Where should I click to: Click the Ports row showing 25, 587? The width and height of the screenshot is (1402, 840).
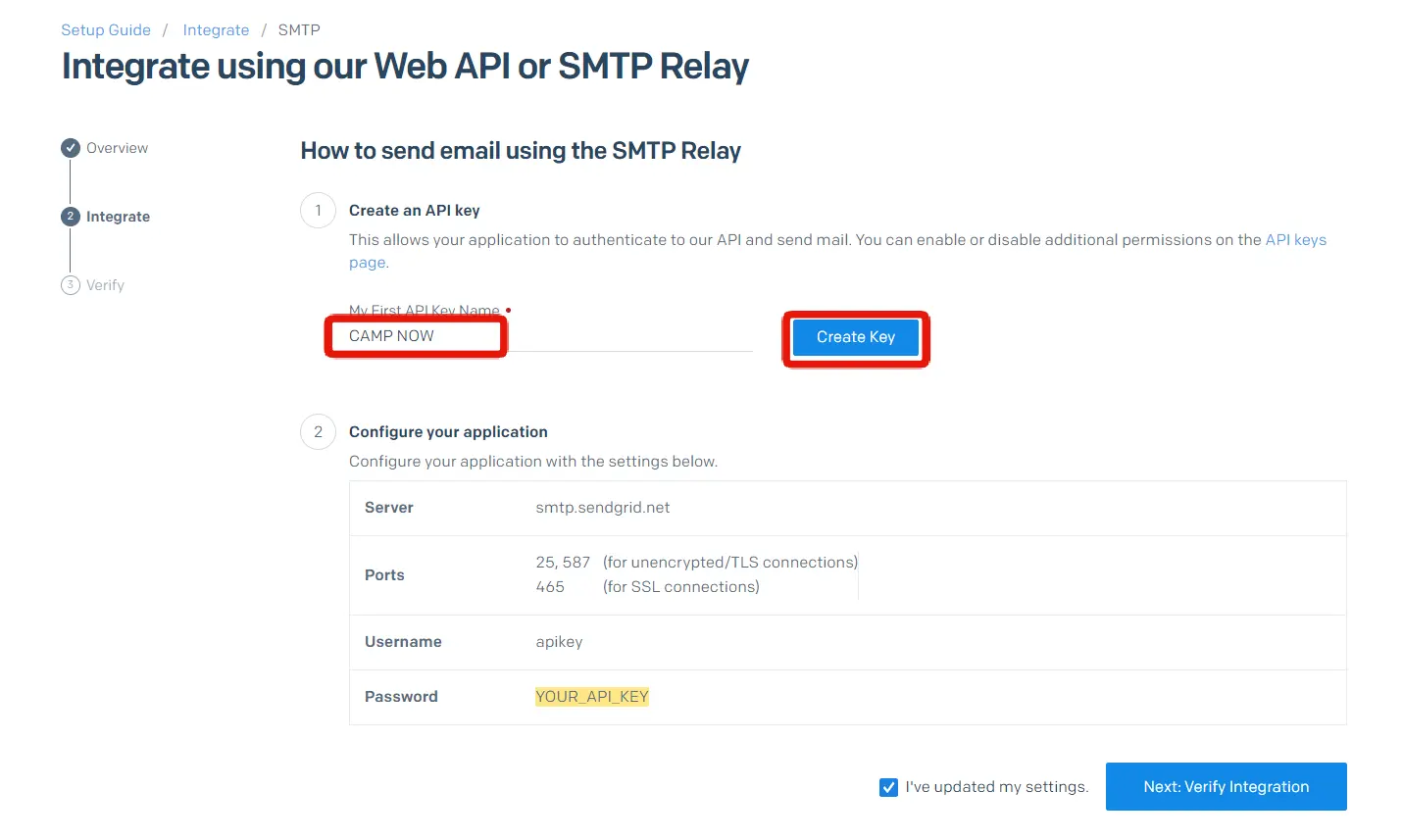click(x=562, y=562)
